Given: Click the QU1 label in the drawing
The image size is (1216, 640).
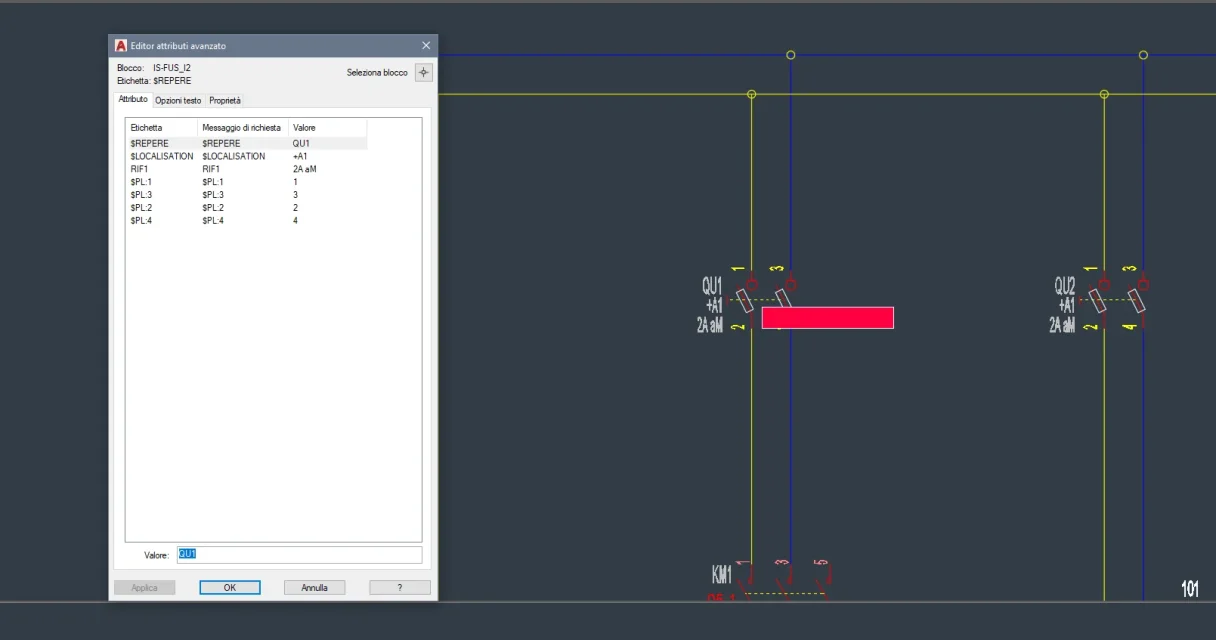Looking at the screenshot, I should tap(711, 287).
